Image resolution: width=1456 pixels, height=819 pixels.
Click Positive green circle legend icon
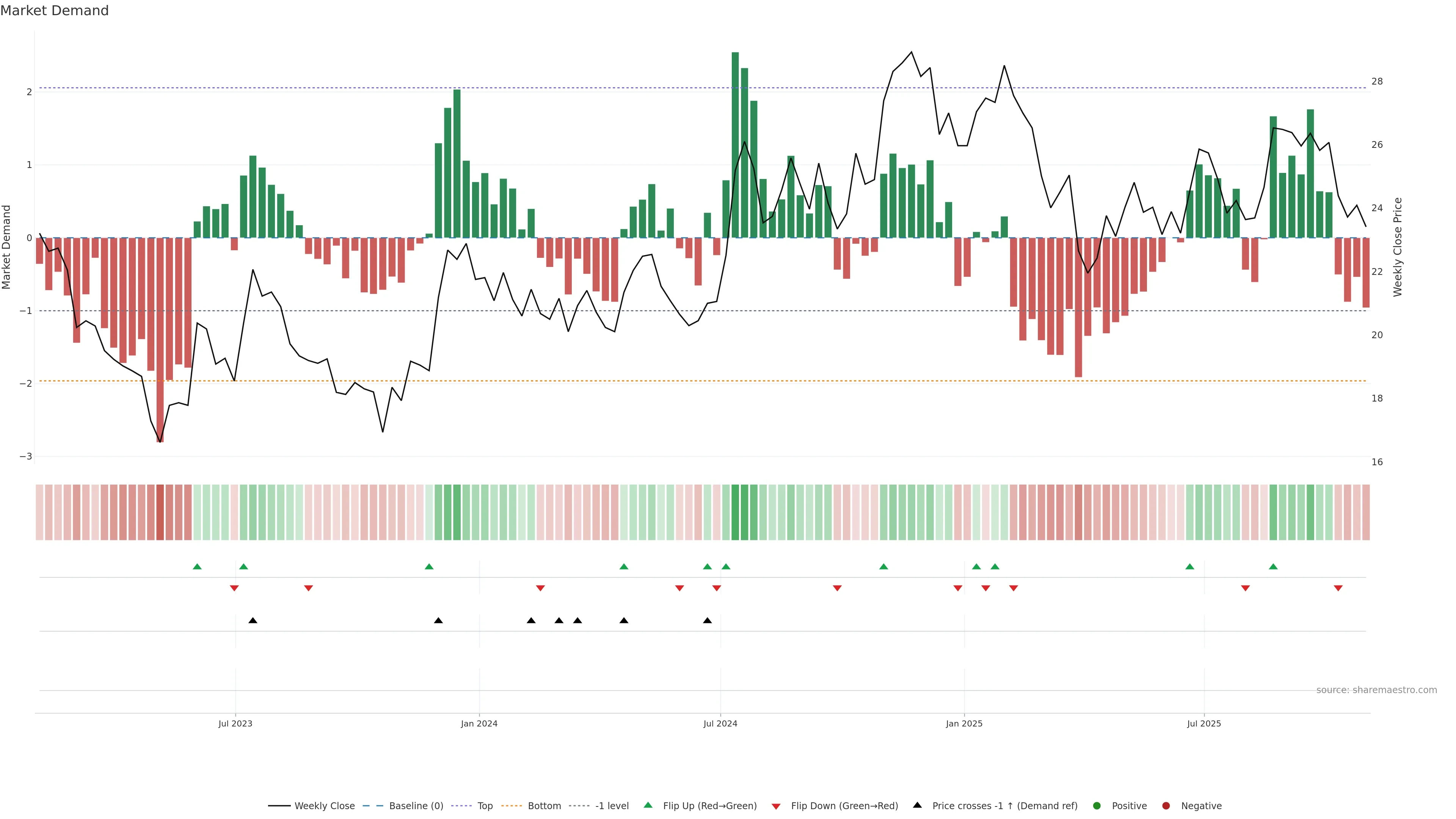[x=1097, y=806]
